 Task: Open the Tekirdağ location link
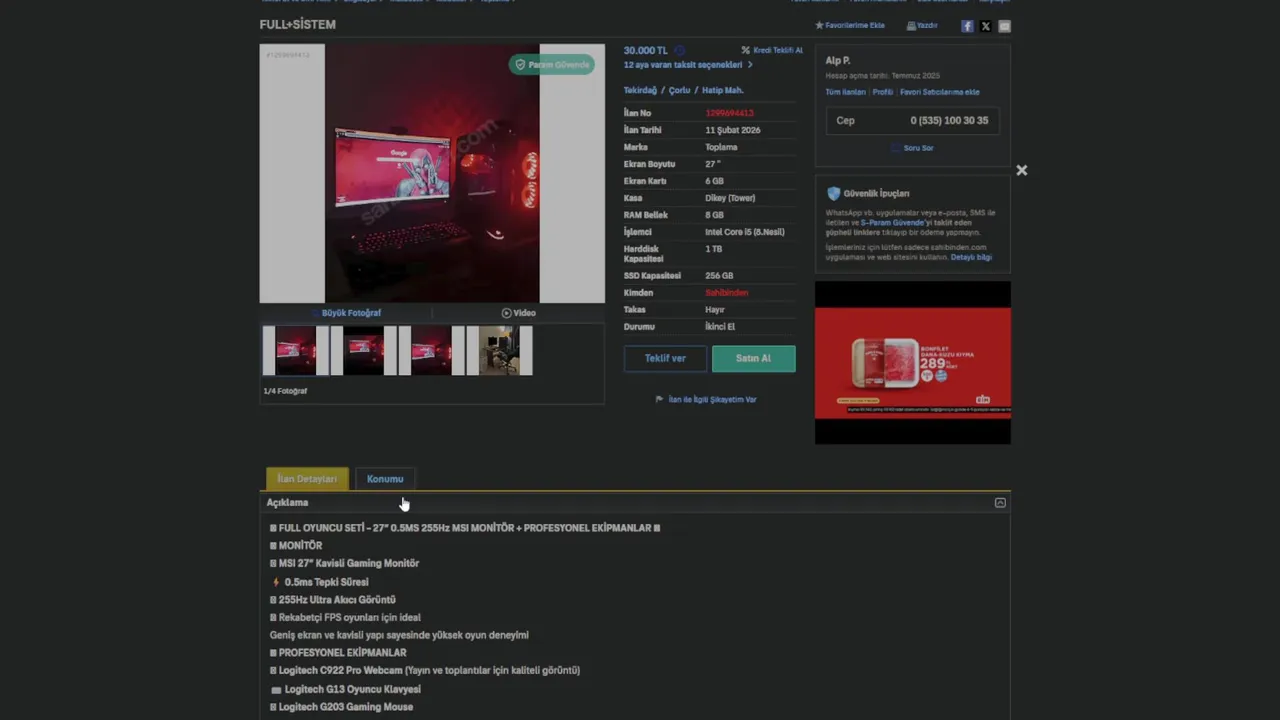[x=640, y=90]
